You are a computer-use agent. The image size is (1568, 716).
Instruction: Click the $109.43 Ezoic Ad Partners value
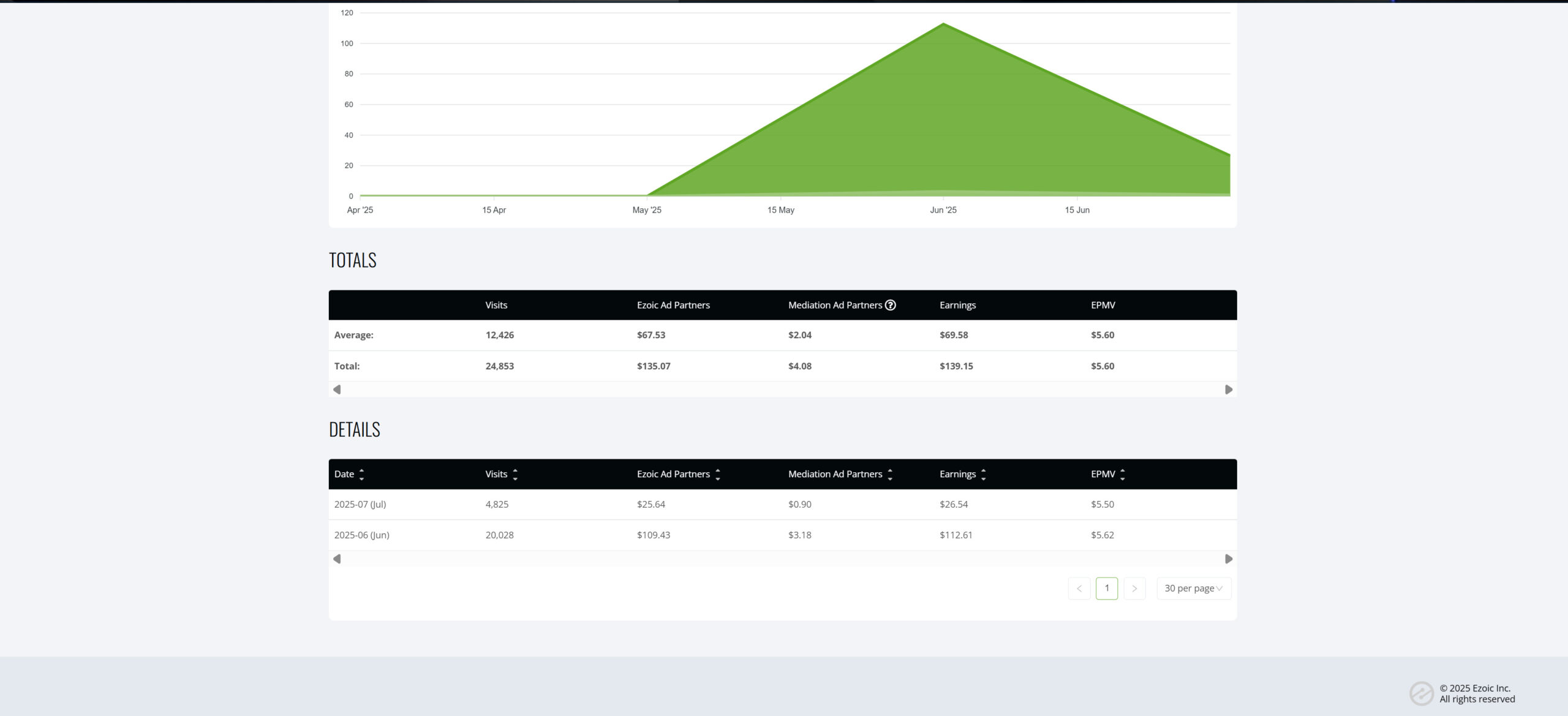tap(654, 535)
